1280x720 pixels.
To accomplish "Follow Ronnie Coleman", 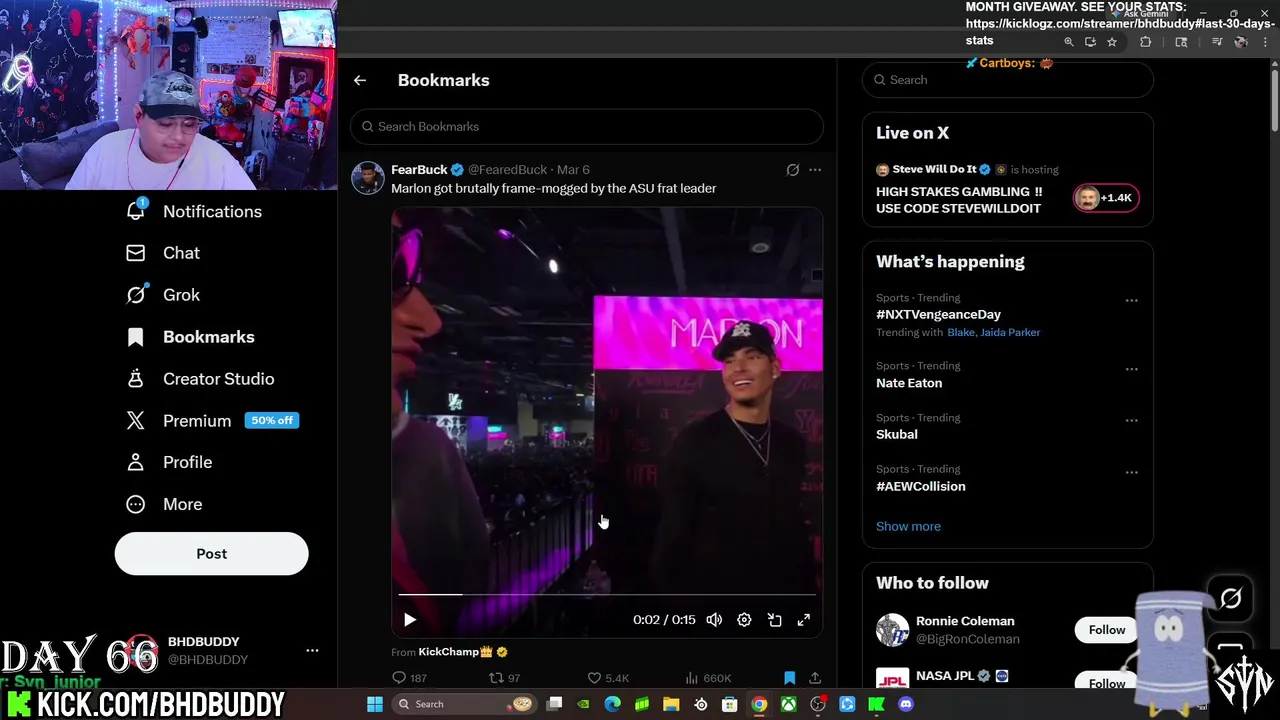I will tap(1107, 630).
